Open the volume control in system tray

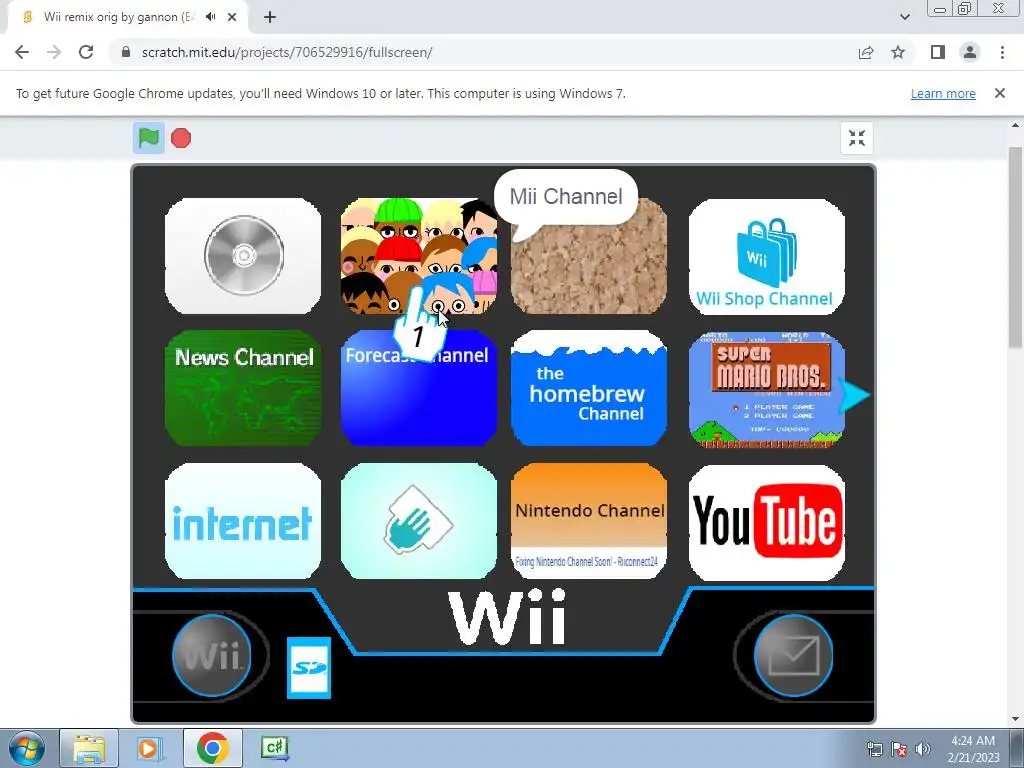[x=922, y=749]
